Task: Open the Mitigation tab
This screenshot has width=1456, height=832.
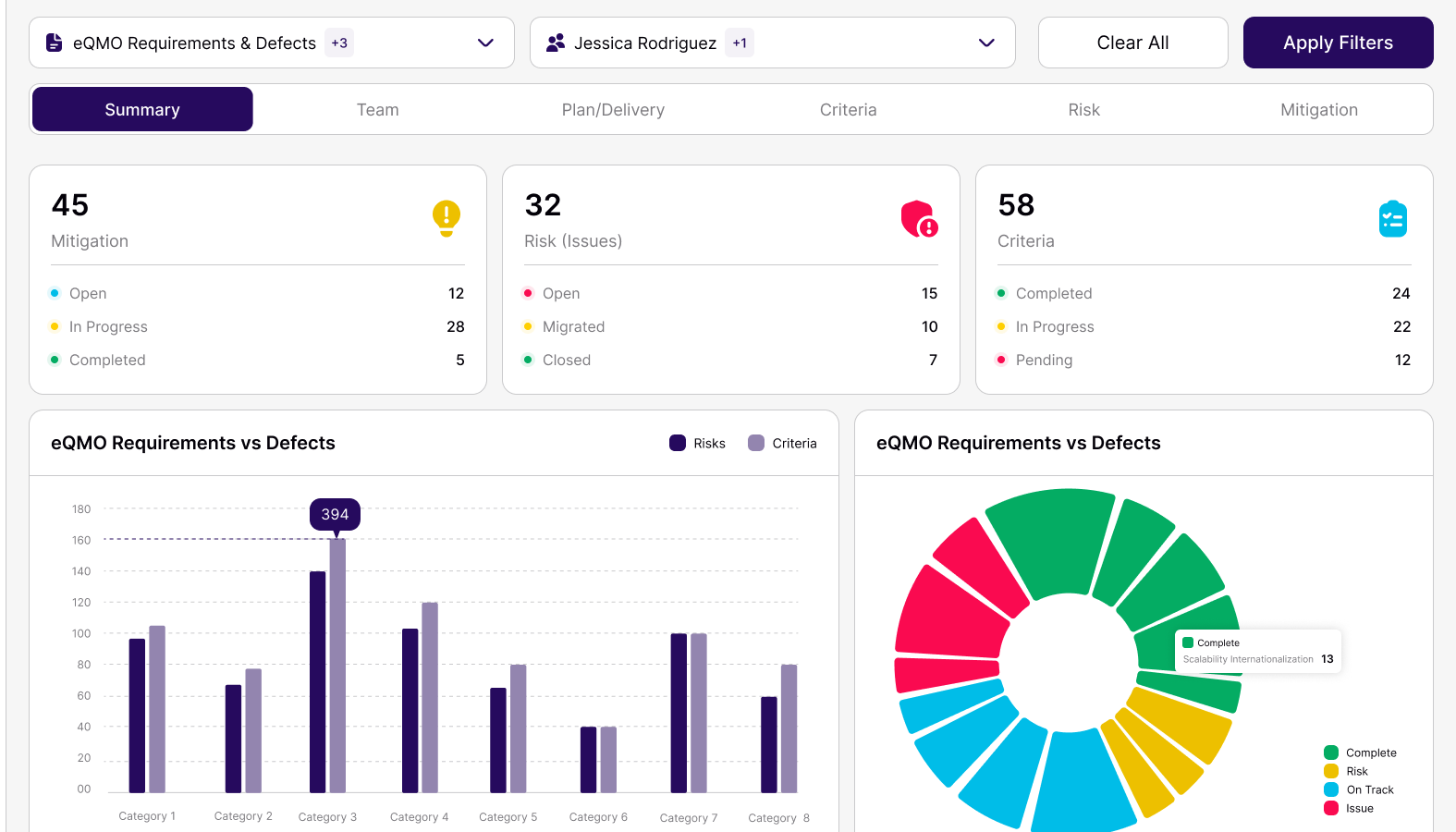Action: [x=1319, y=109]
